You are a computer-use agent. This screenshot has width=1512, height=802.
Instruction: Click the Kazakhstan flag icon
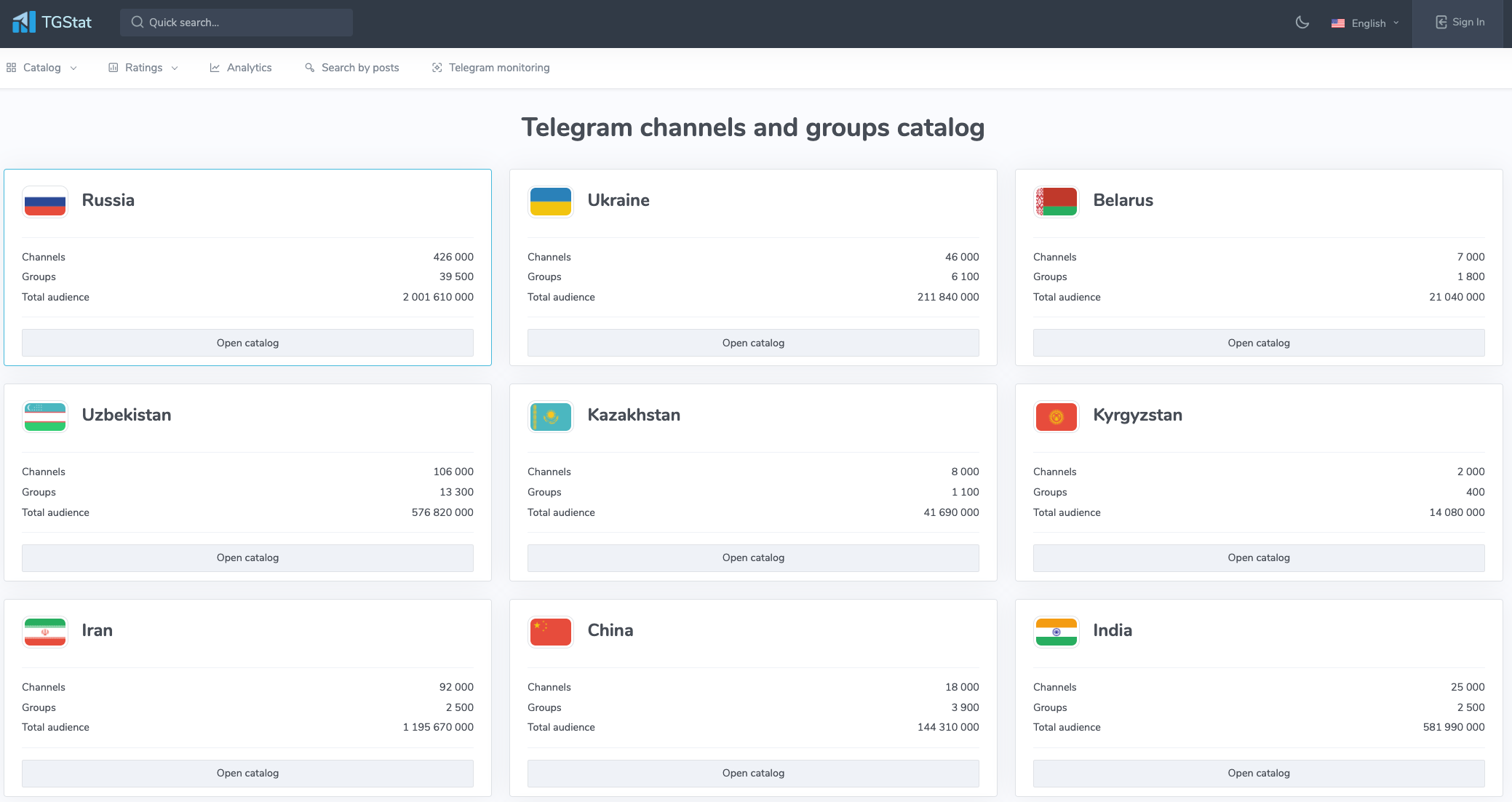pyautogui.click(x=551, y=417)
